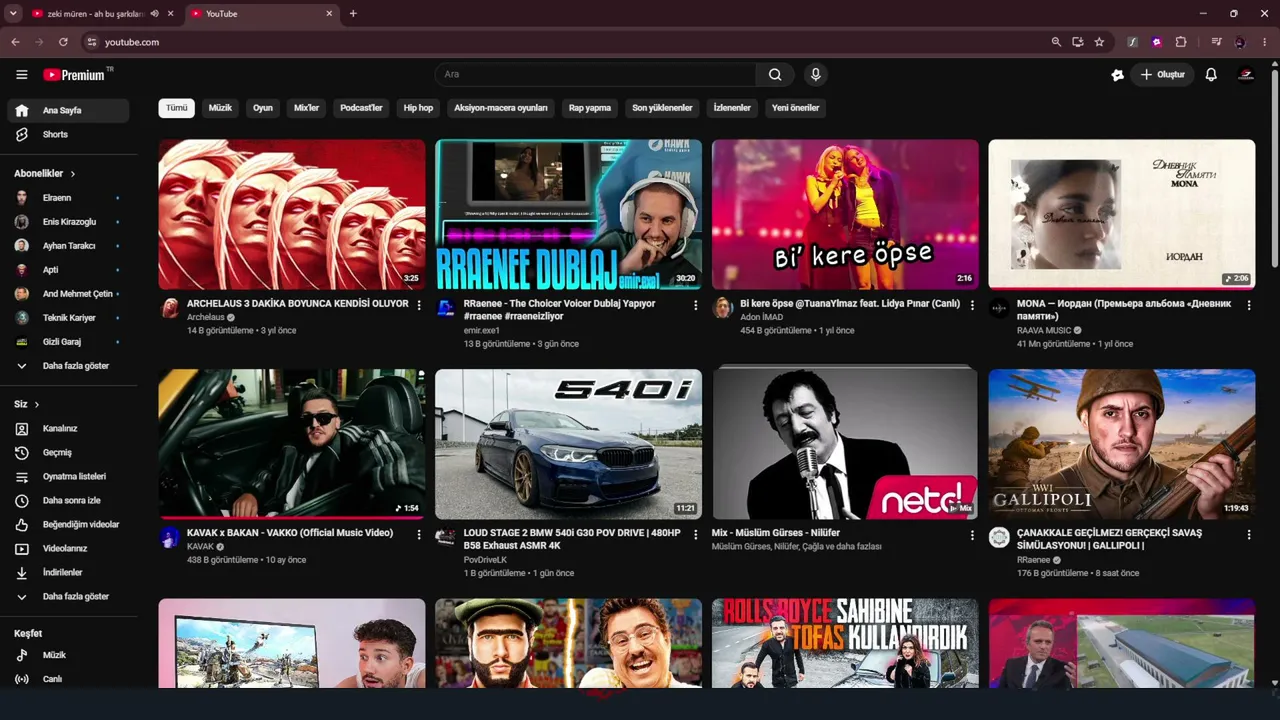This screenshot has width=1280, height=720.
Task: Open Daha sonra izle list
Action: [x=68, y=500]
